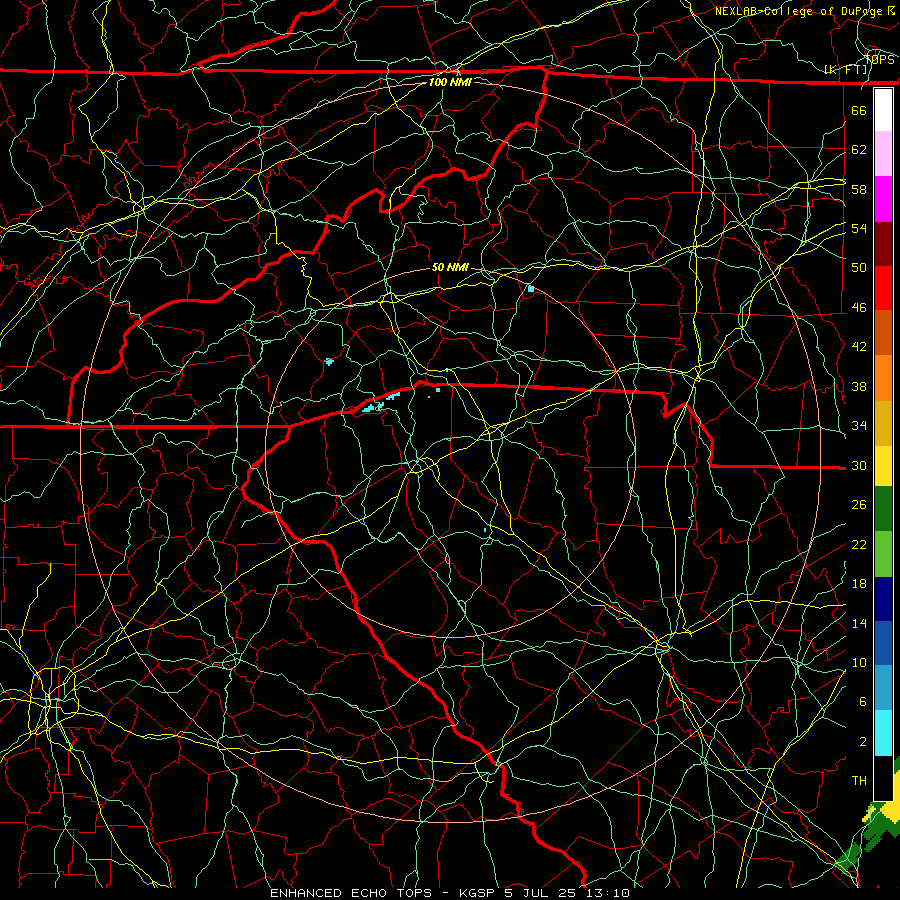
Task: Click the legend value '54'
Action: 859,228
